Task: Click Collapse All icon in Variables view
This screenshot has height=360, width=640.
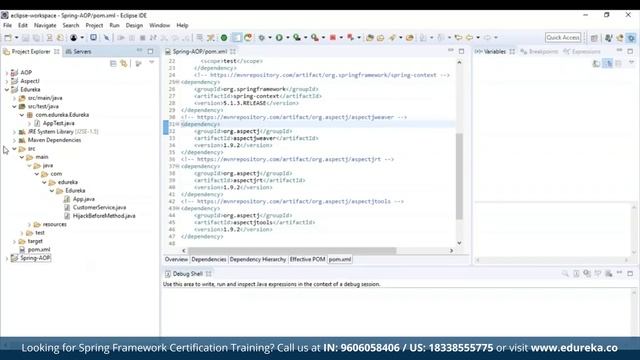Action: tap(618, 63)
